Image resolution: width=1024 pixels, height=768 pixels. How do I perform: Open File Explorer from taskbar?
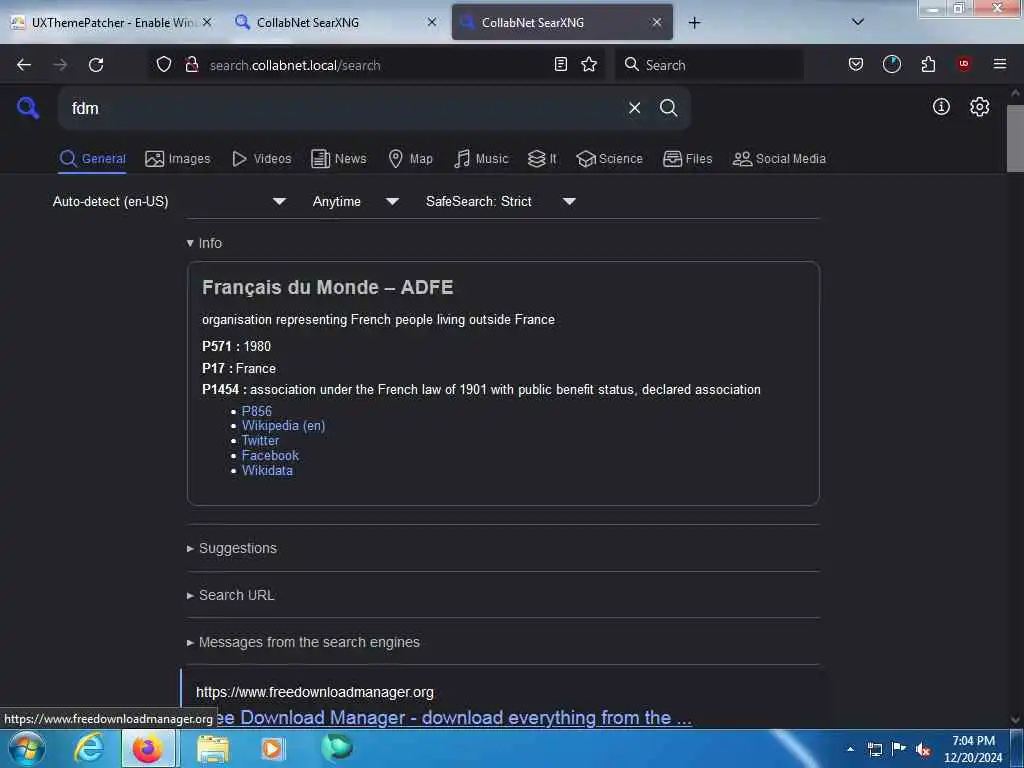[213, 749]
